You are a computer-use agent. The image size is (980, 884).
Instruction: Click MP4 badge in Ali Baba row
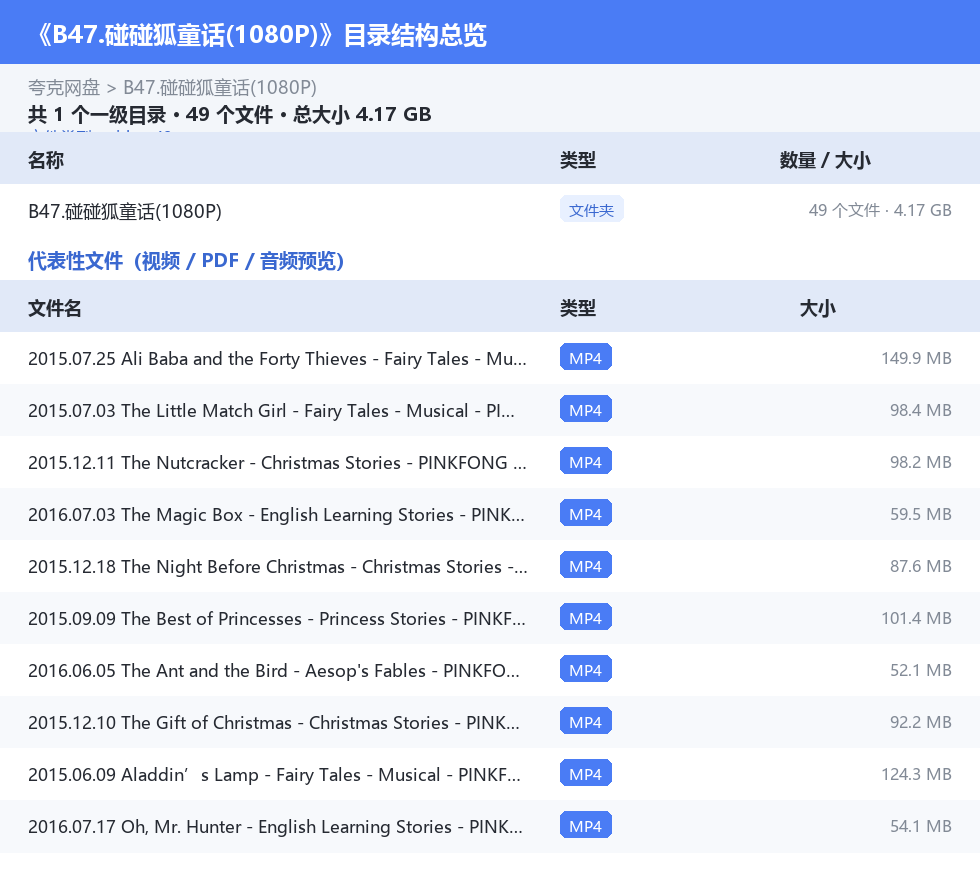coord(586,358)
